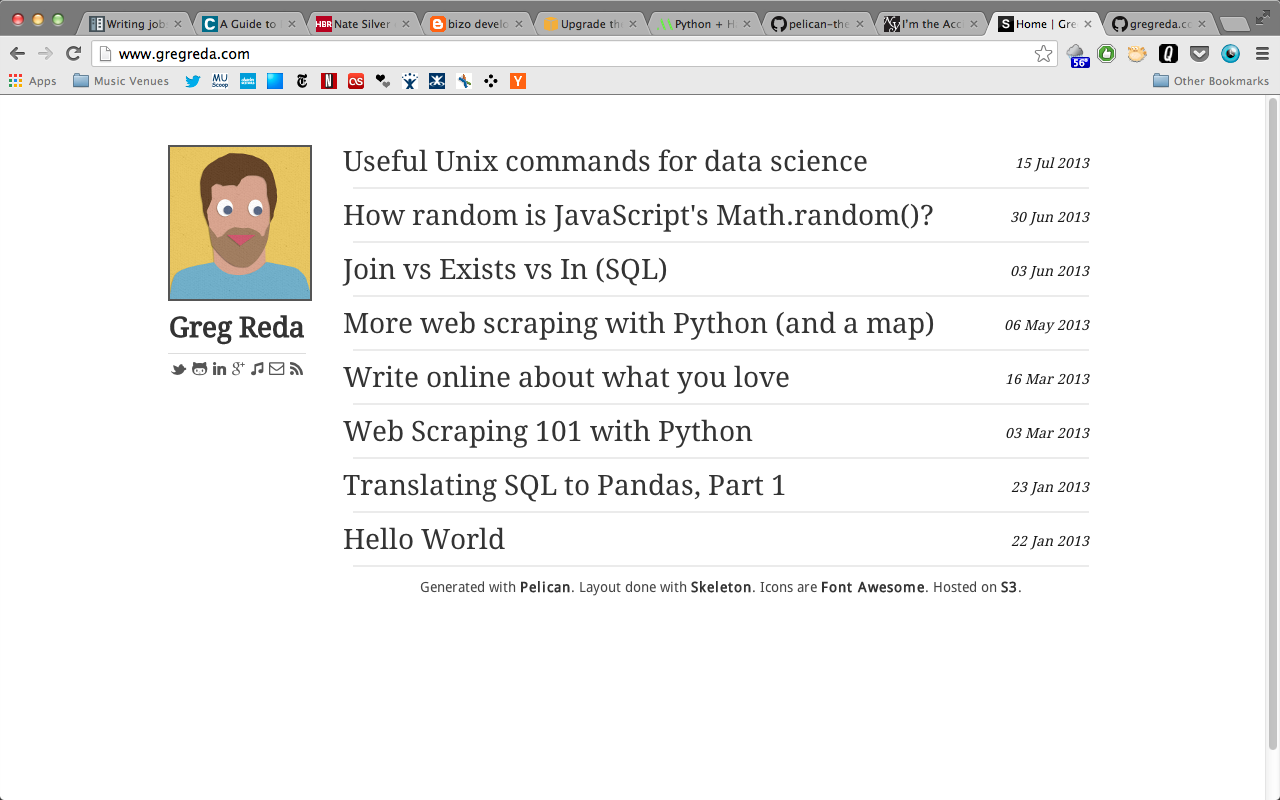The height and width of the screenshot is (800, 1280).
Task: Open the Chrome hamburger menu
Action: [1262, 54]
